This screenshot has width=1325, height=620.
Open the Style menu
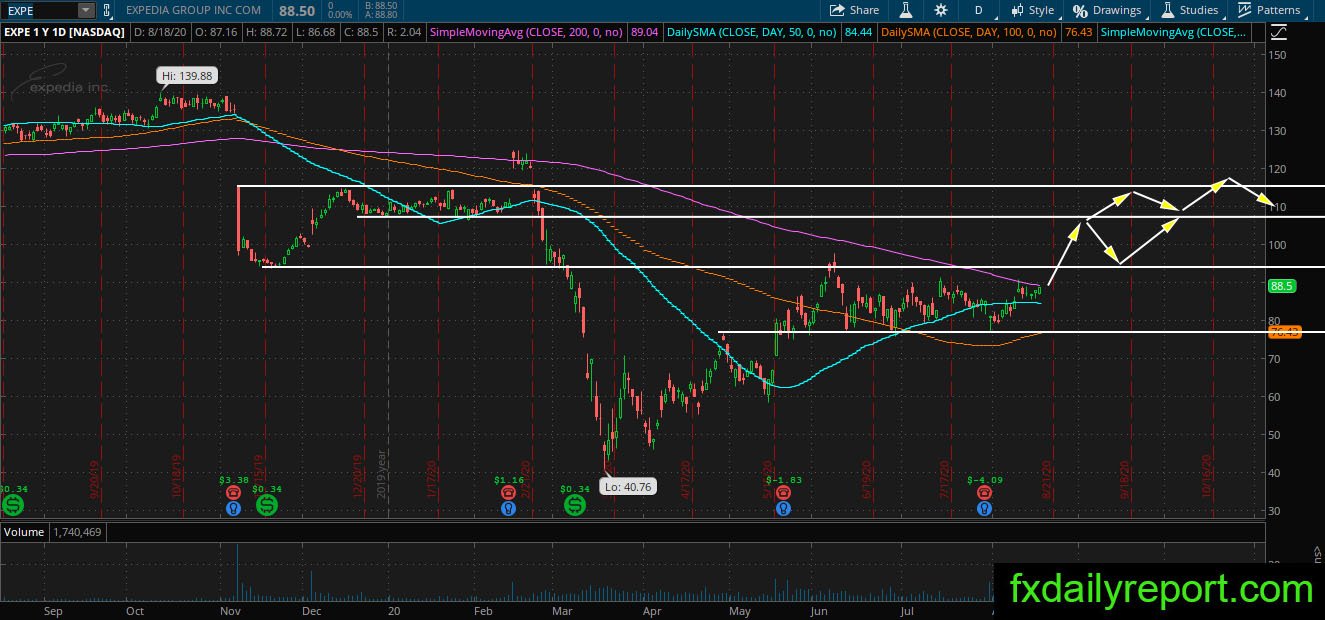(x=1033, y=10)
